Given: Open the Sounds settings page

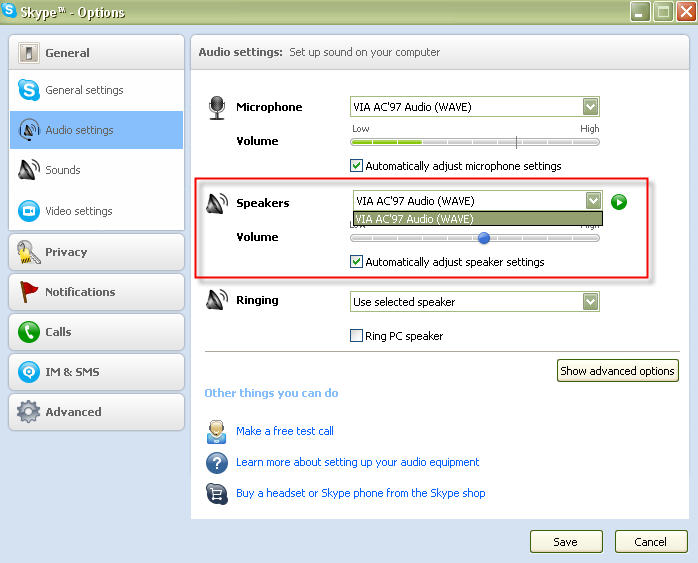Looking at the screenshot, I should [96, 170].
